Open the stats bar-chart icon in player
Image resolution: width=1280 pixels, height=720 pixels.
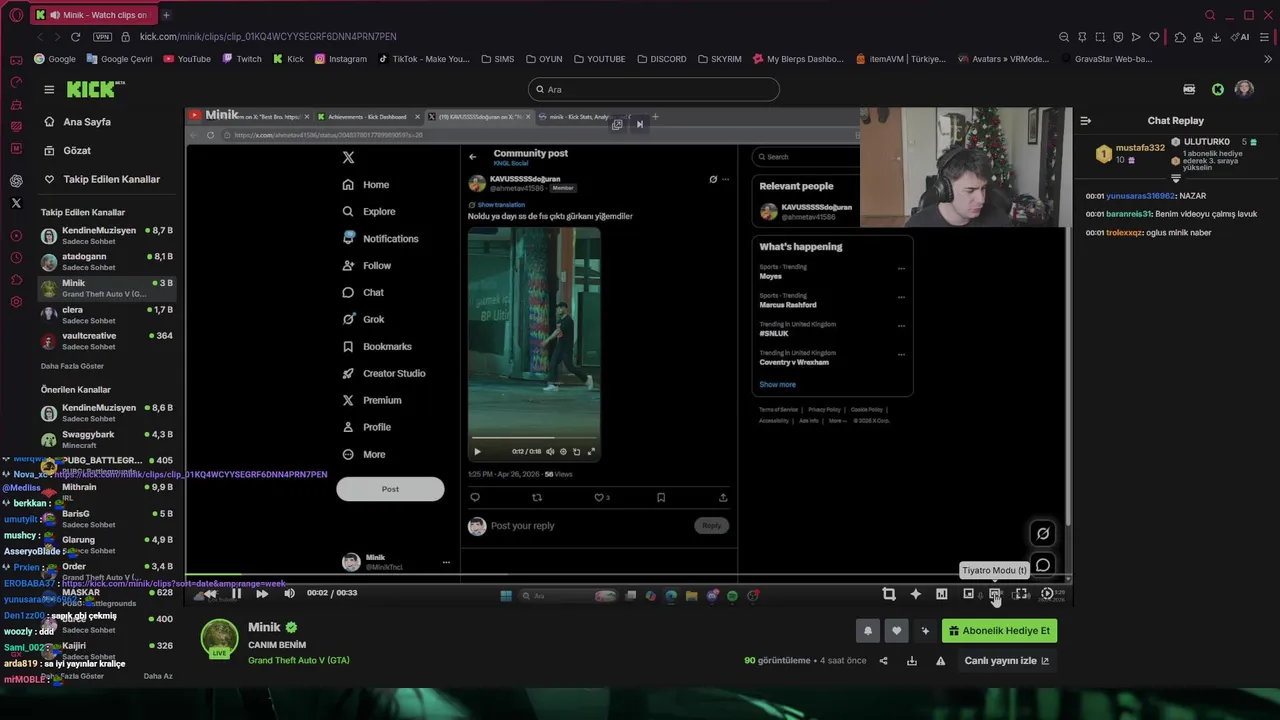[941, 594]
